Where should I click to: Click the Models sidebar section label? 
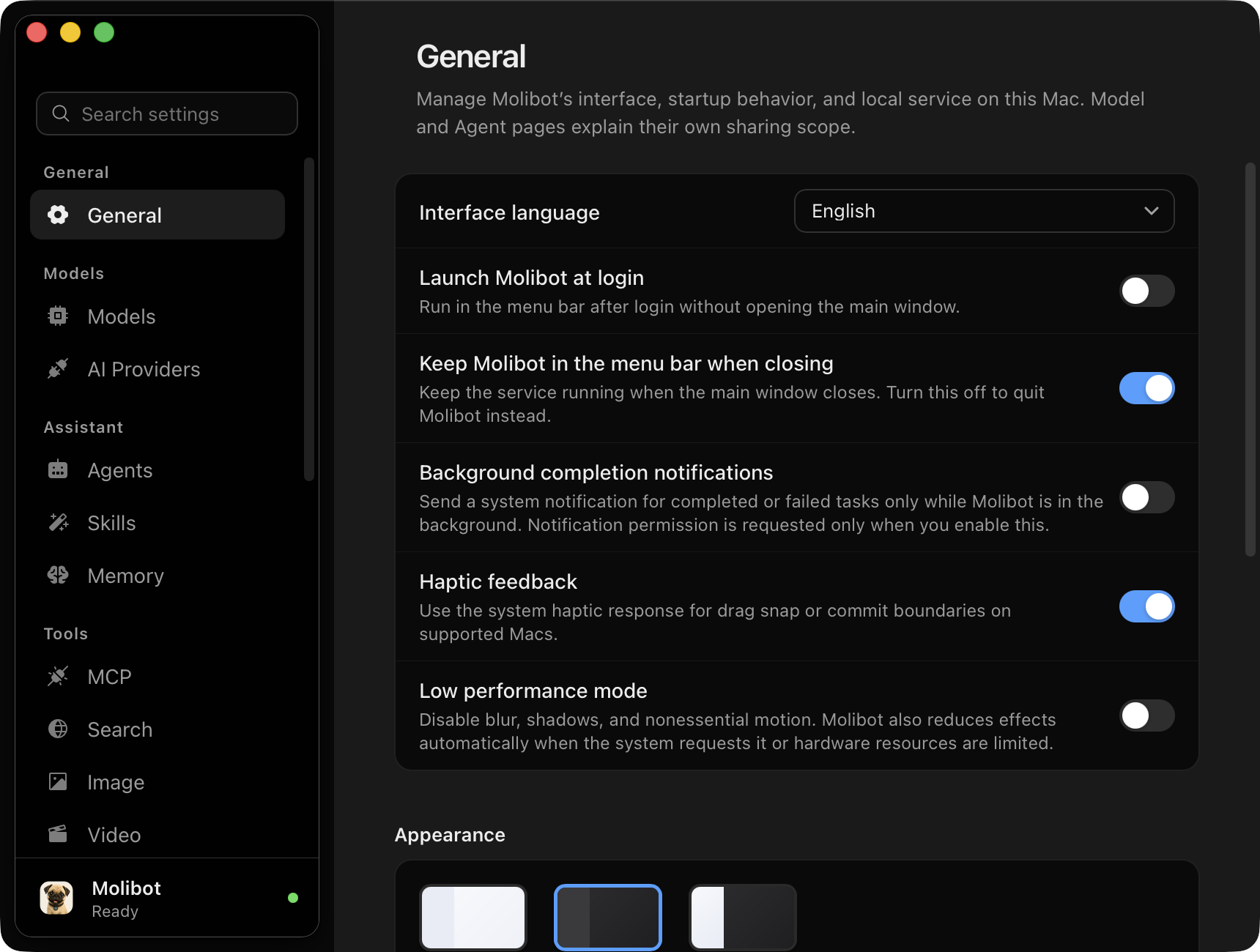[74, 273]
